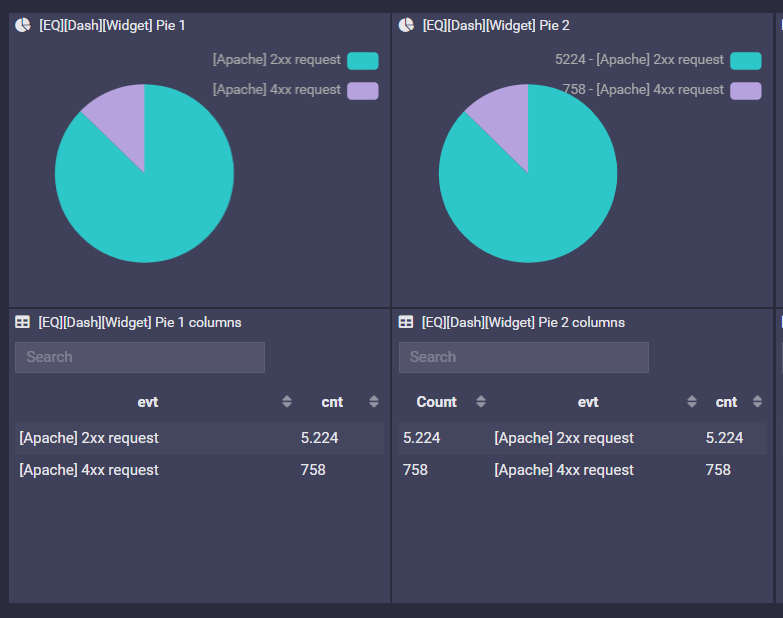This screenshot has height=618, width=783.
Task: Click '[EQ][Dash][Widget] Pie 1' widget title
Action: click(x=112, y=25)
